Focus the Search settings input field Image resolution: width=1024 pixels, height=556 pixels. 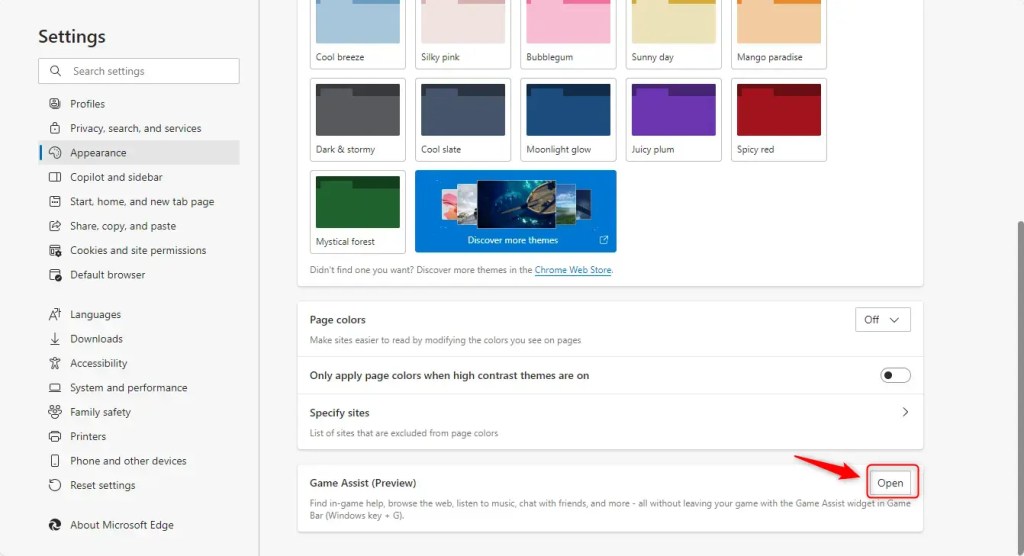point(139,71)
